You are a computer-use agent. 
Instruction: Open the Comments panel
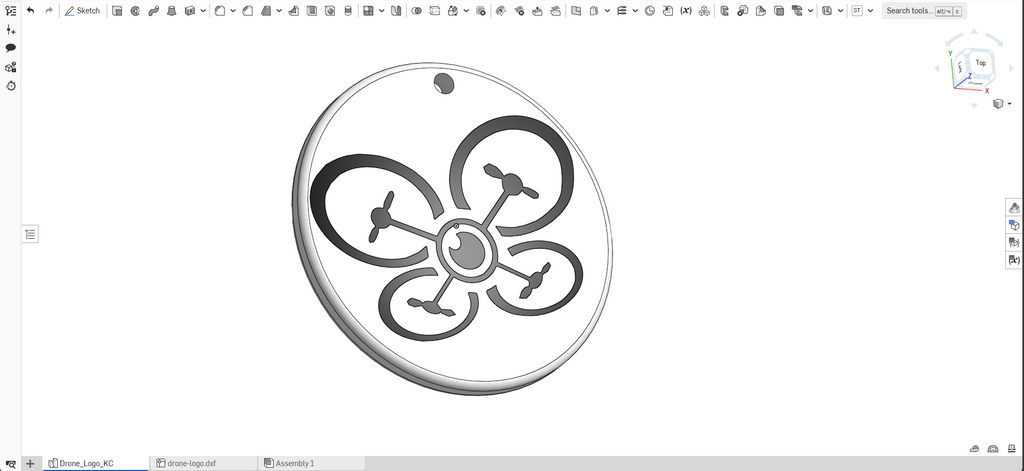(x=10, y=48)
